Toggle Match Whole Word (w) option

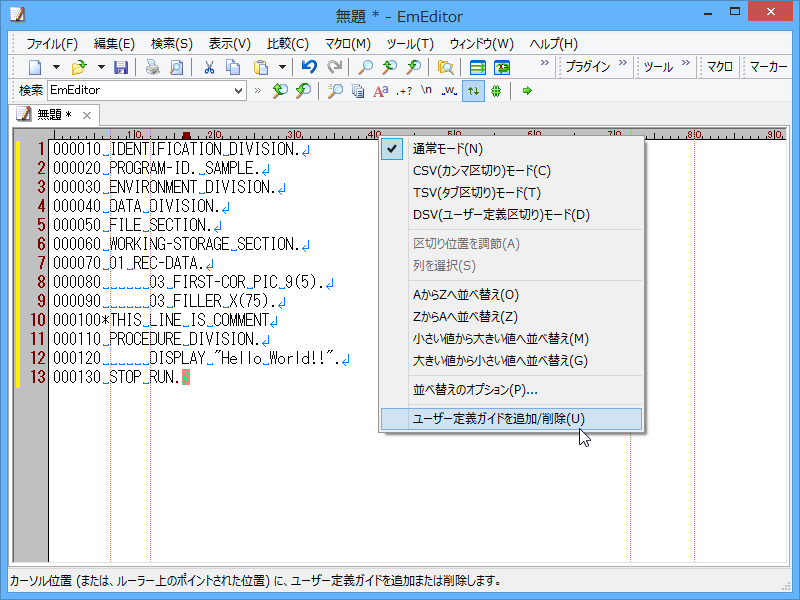[449, 91]
